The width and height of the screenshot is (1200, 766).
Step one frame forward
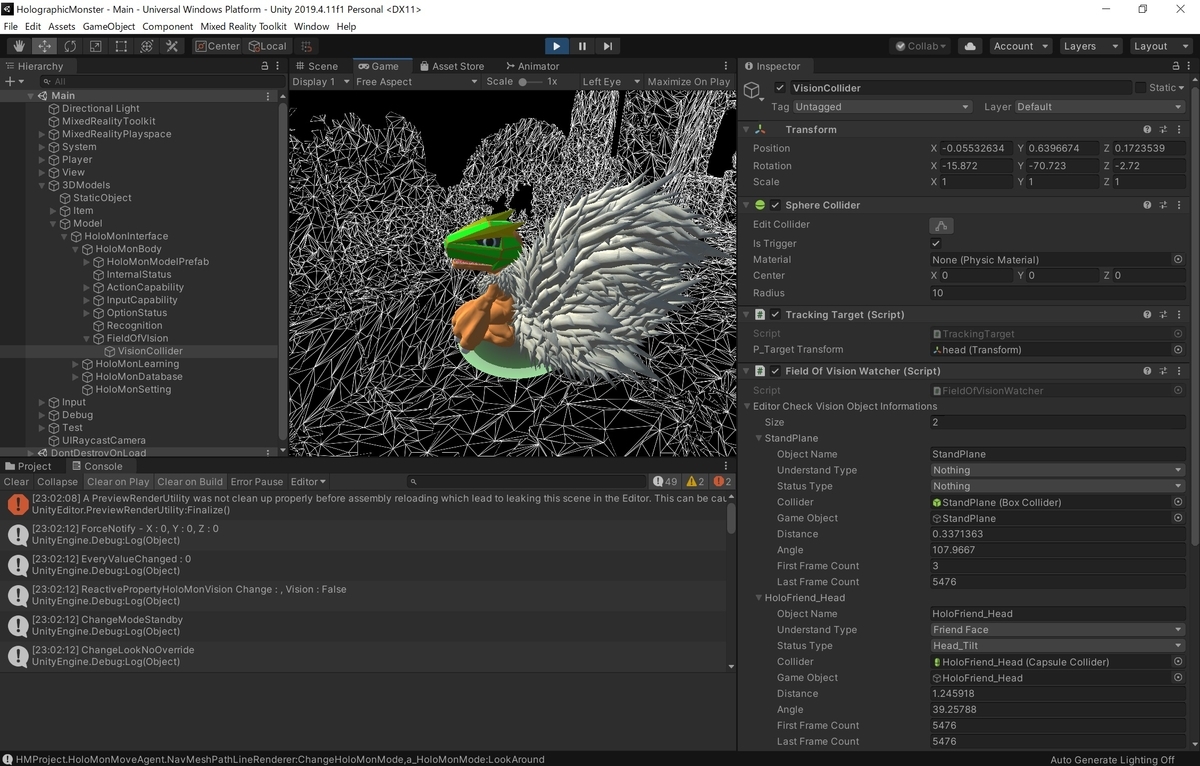click(x=607, y=46)
